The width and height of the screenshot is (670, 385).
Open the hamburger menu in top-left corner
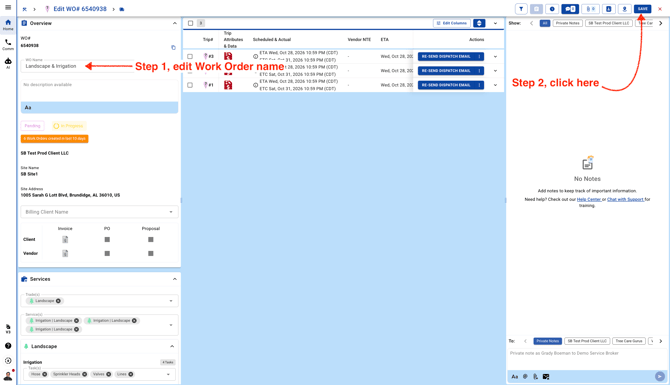(8, 7)
